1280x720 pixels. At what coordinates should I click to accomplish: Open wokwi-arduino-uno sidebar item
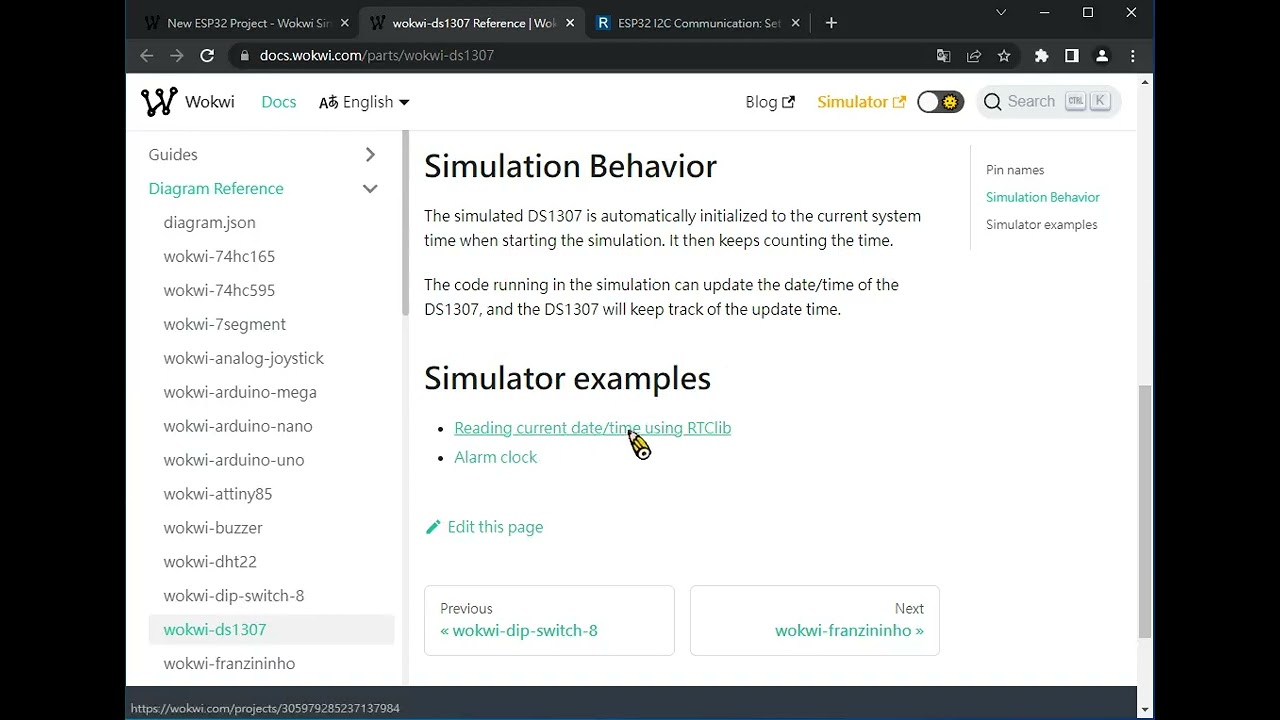[x=271, y=461]
